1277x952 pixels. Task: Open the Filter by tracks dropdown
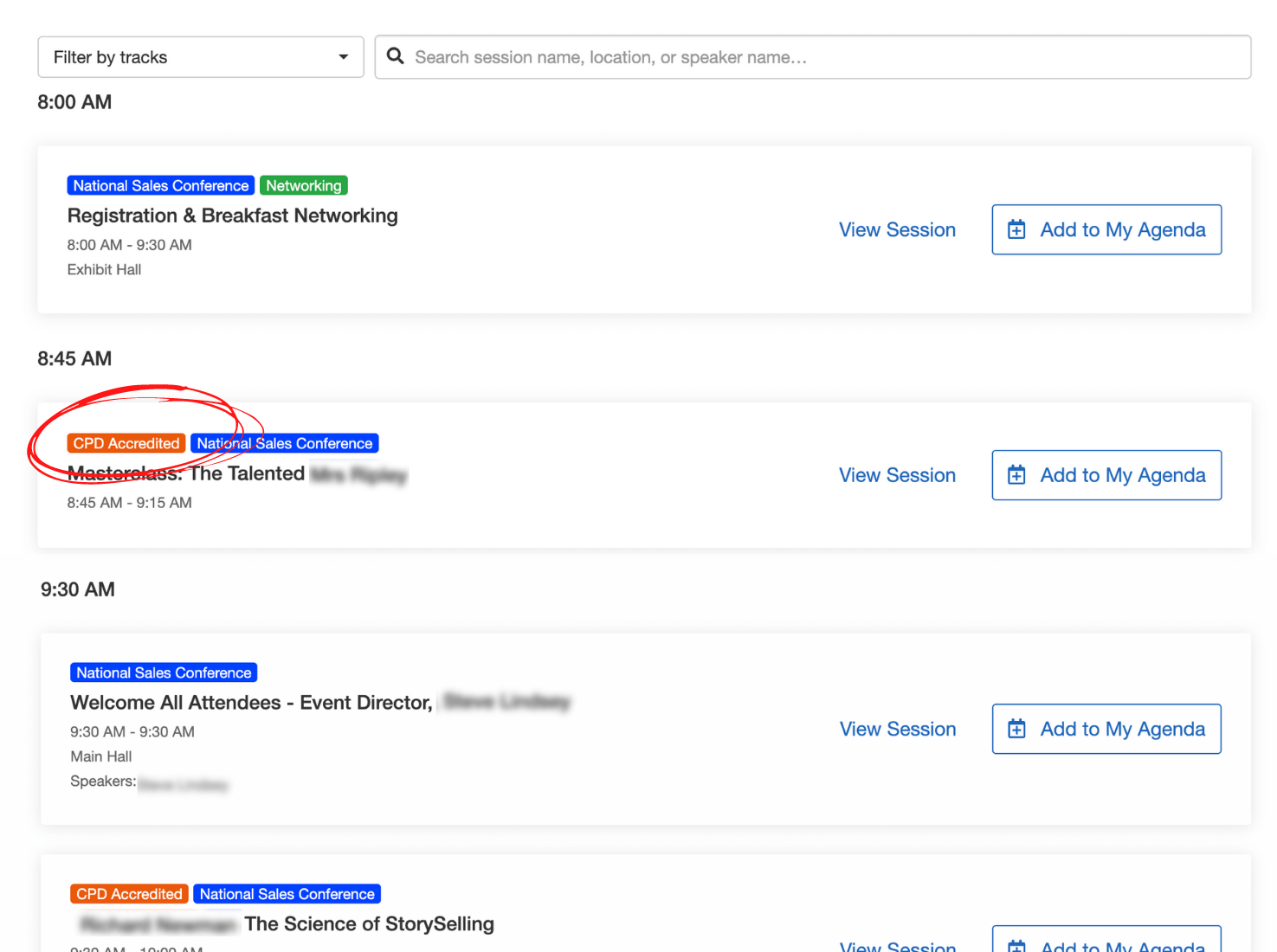click(x=190, y=57)
